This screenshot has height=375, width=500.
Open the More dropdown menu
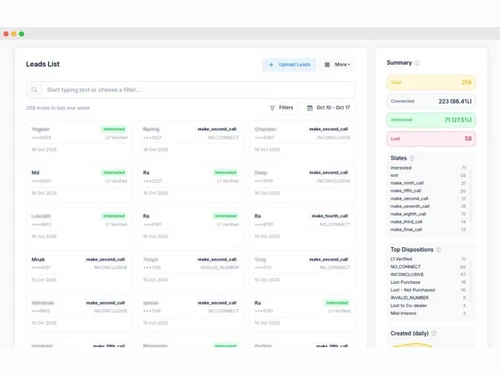click(x=337, y=65)
